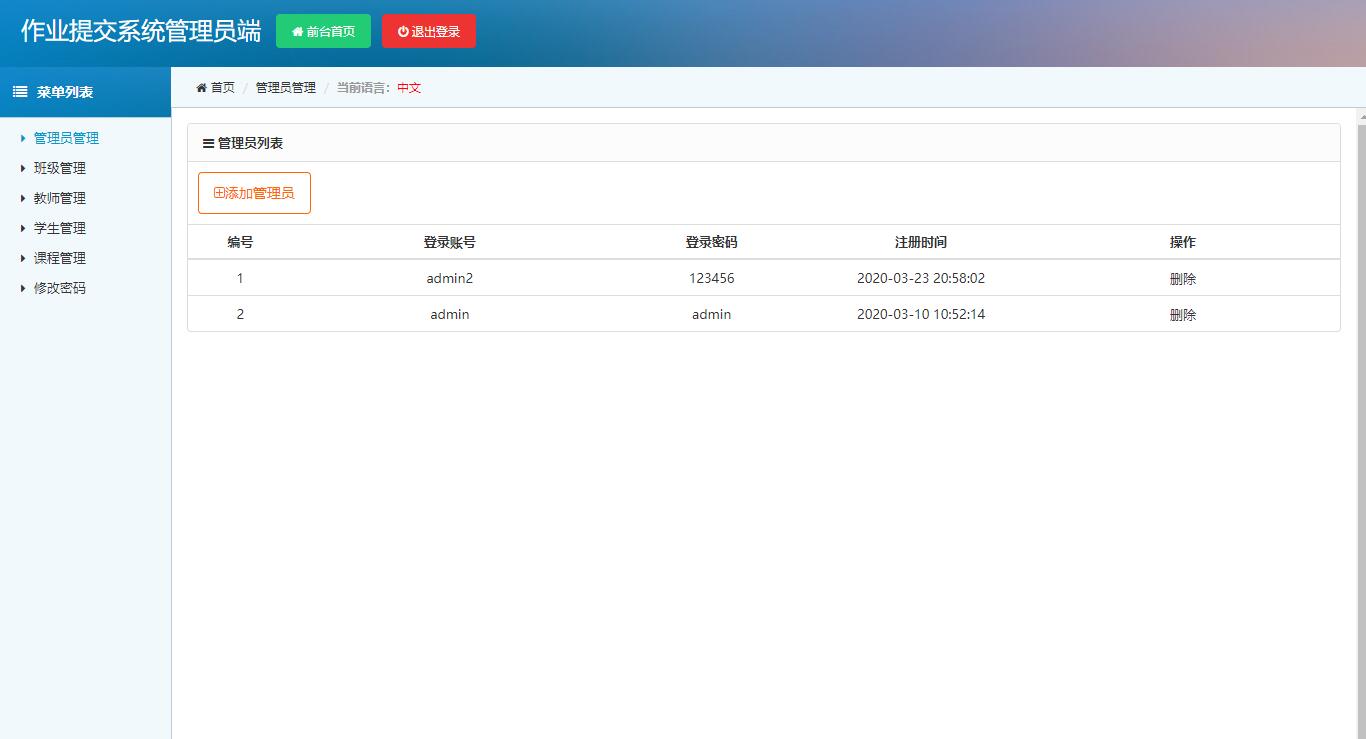Image resolution: width=1366 pixels, height=739 pixels.
Task: Click the home icon in the breadcrumb bar
Action: pos(201,88)
